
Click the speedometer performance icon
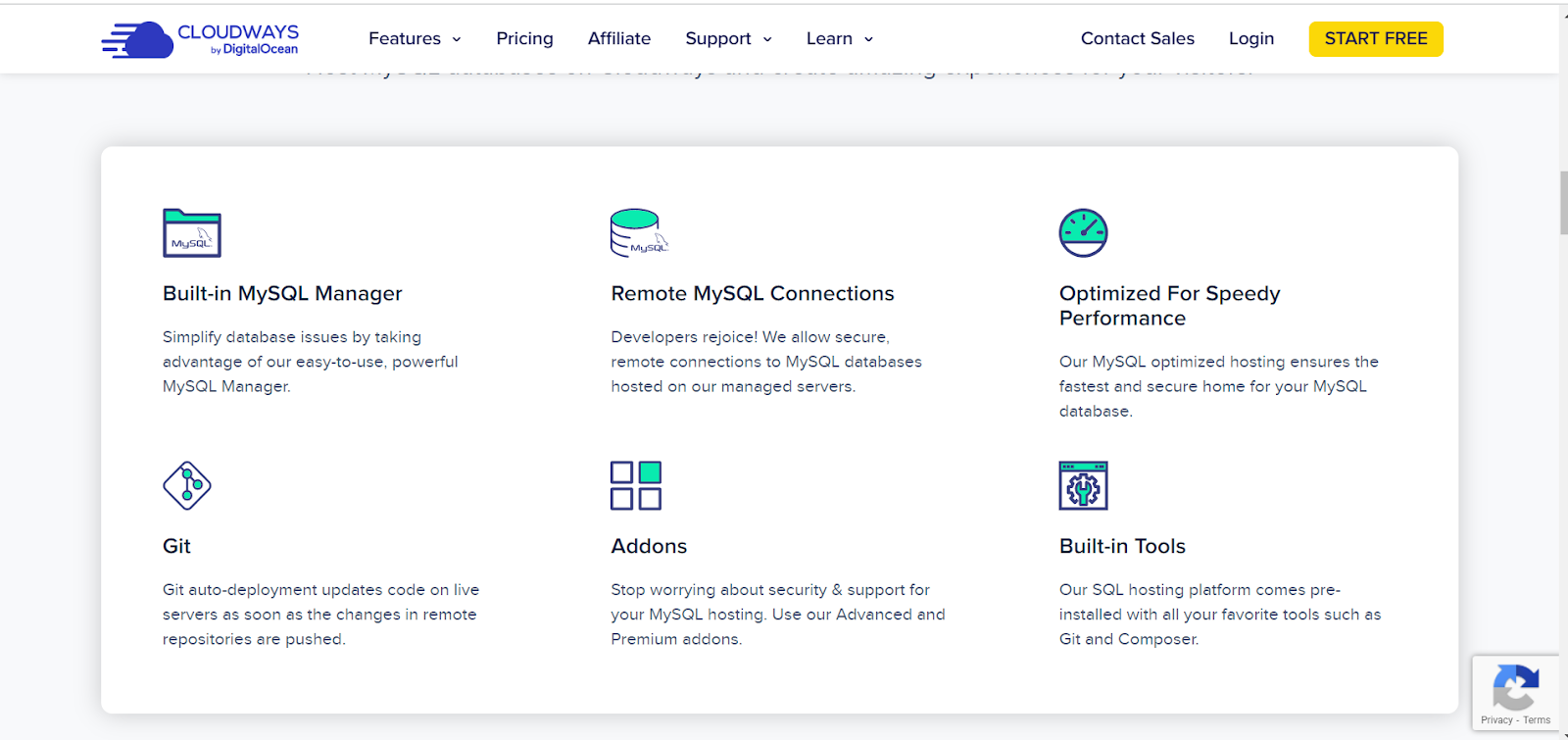tap(1083, 233)
